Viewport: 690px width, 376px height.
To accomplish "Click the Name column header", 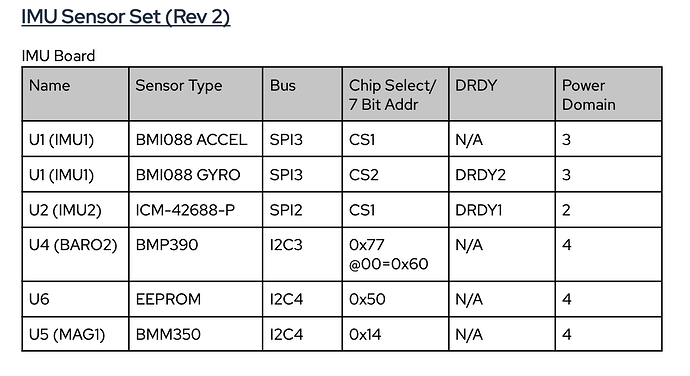I will (75, 94).
